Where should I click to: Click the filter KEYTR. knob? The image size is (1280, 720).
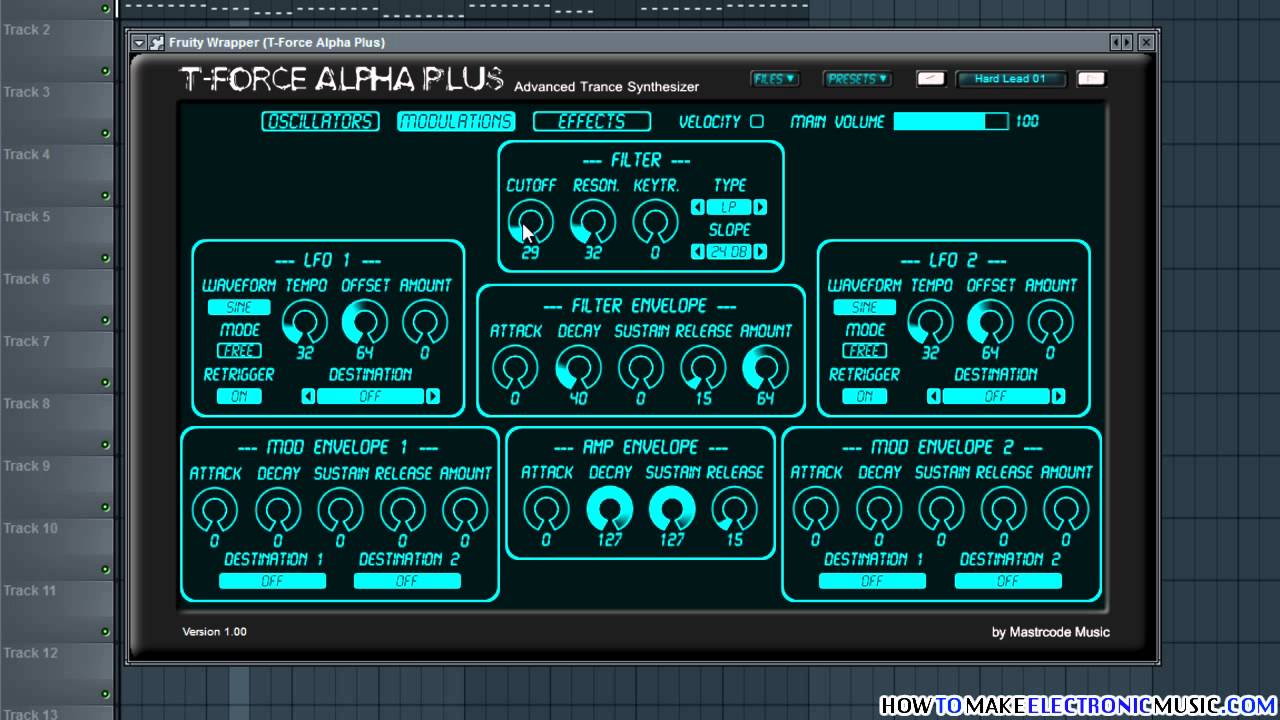click(655, 221)
